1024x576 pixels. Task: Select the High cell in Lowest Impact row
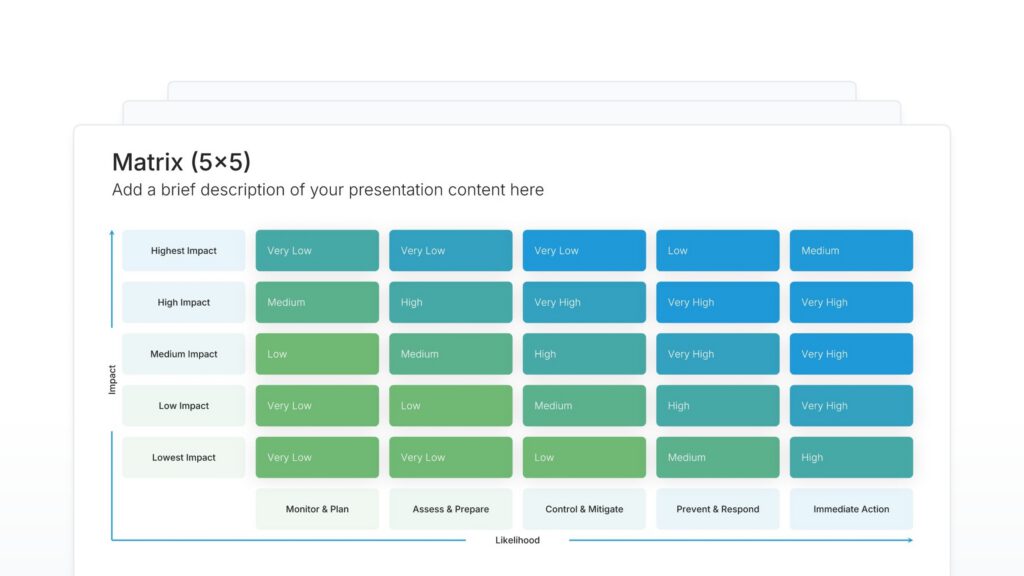851,458
